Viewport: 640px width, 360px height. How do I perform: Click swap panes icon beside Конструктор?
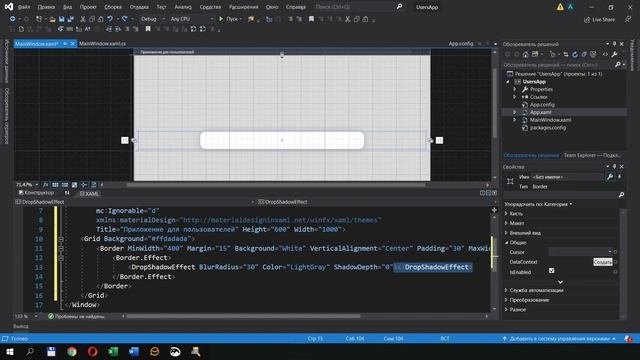[67, 193]
